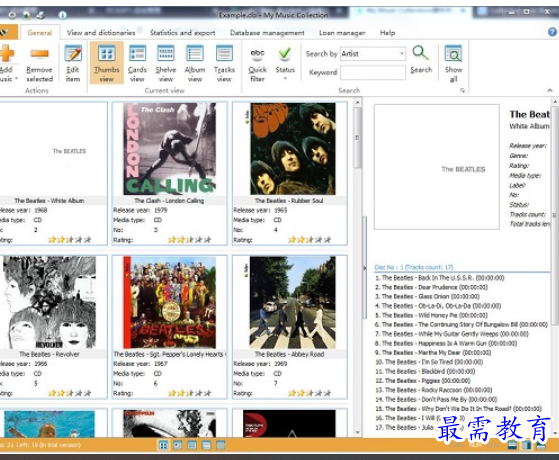Screen dimensions: 559x460
Task: Select third view icon in status bar
Action: 192,445
